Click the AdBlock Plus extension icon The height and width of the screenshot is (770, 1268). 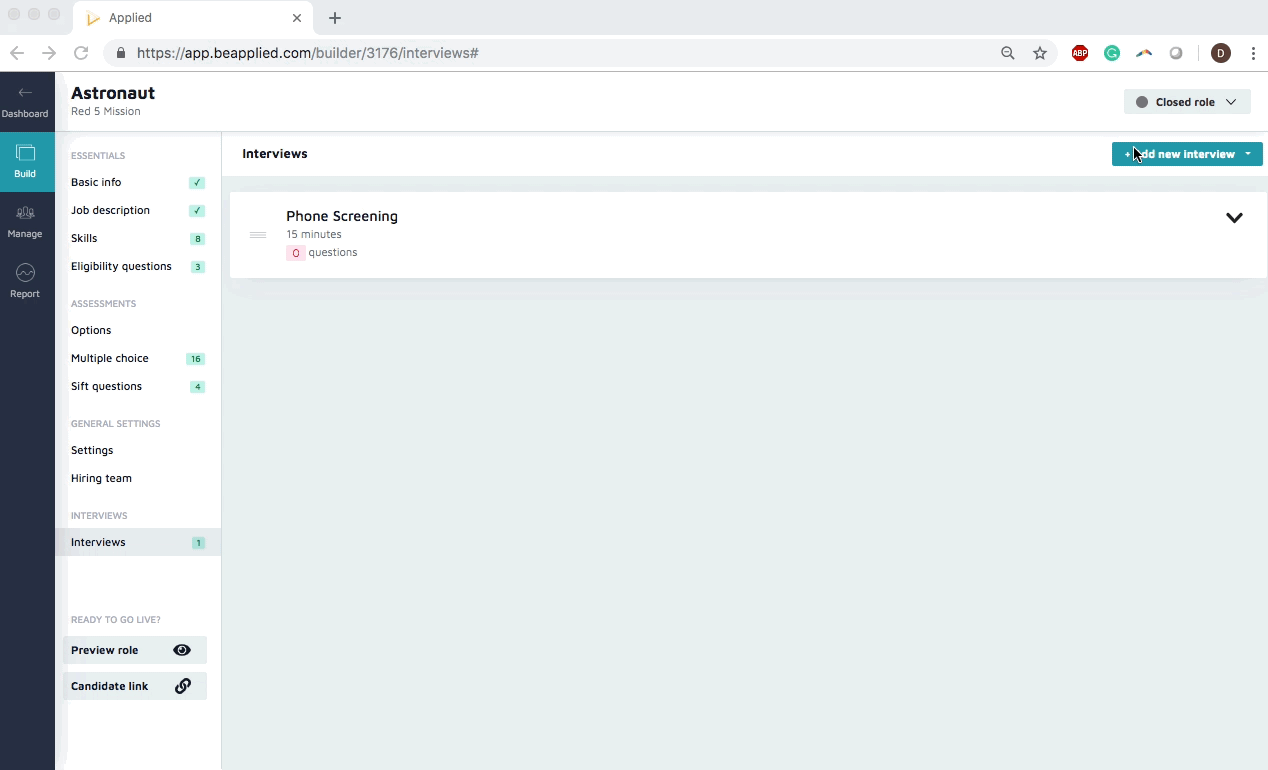[1080, 53]
